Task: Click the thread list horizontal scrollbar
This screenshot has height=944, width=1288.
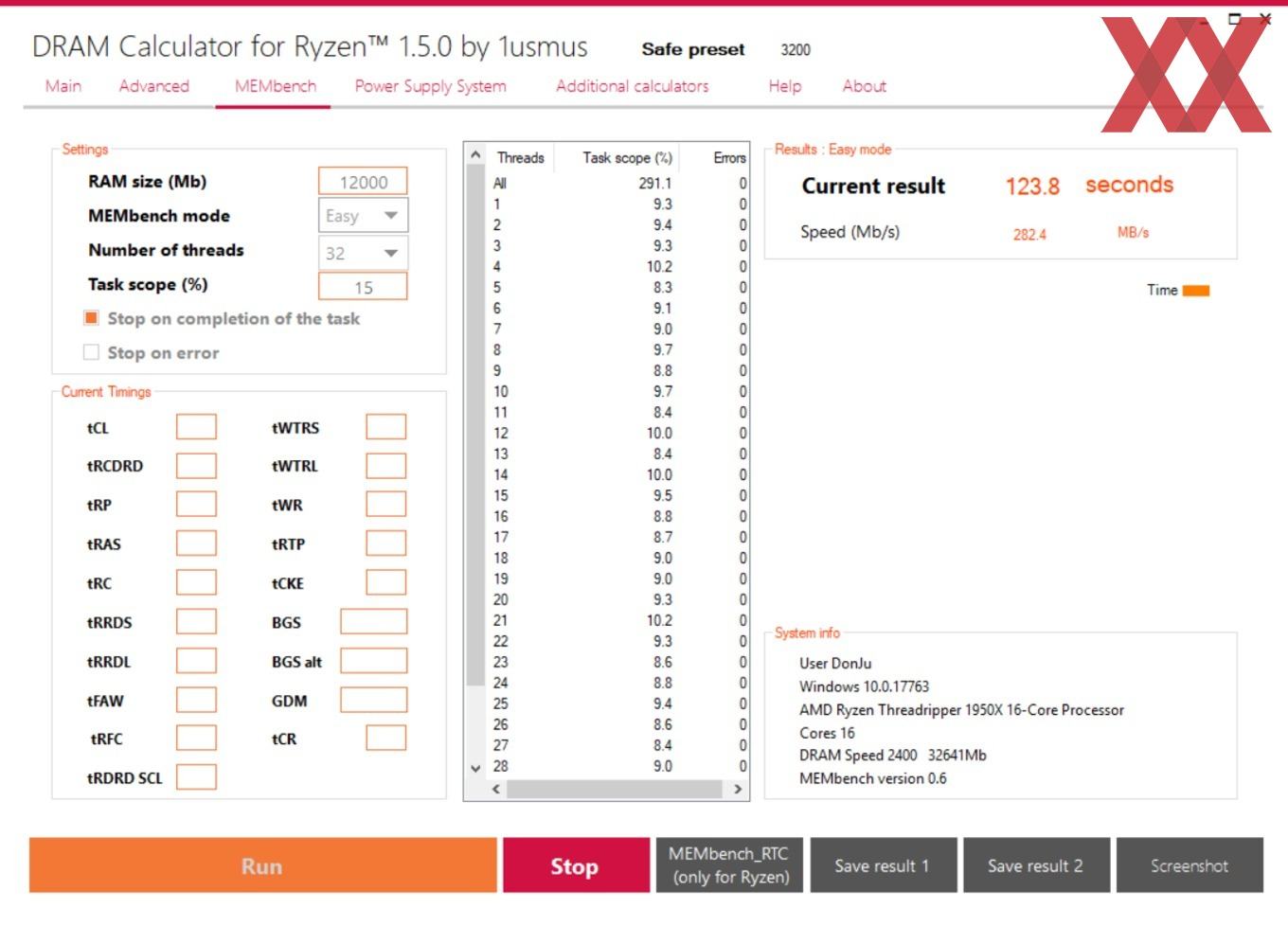Action: [x=615, y=789]
